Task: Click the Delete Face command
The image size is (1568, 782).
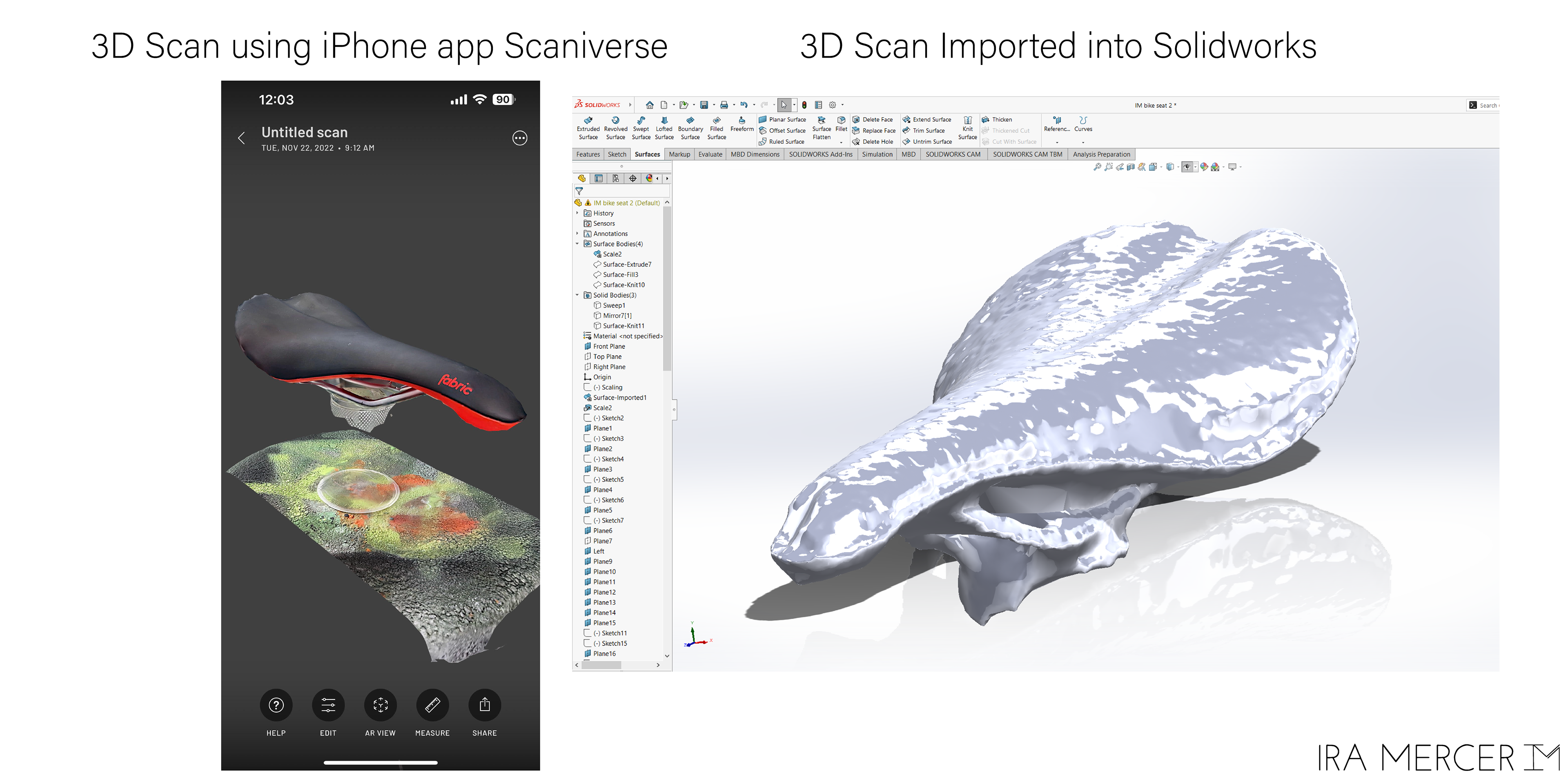Action: click(x=877, y=120)
